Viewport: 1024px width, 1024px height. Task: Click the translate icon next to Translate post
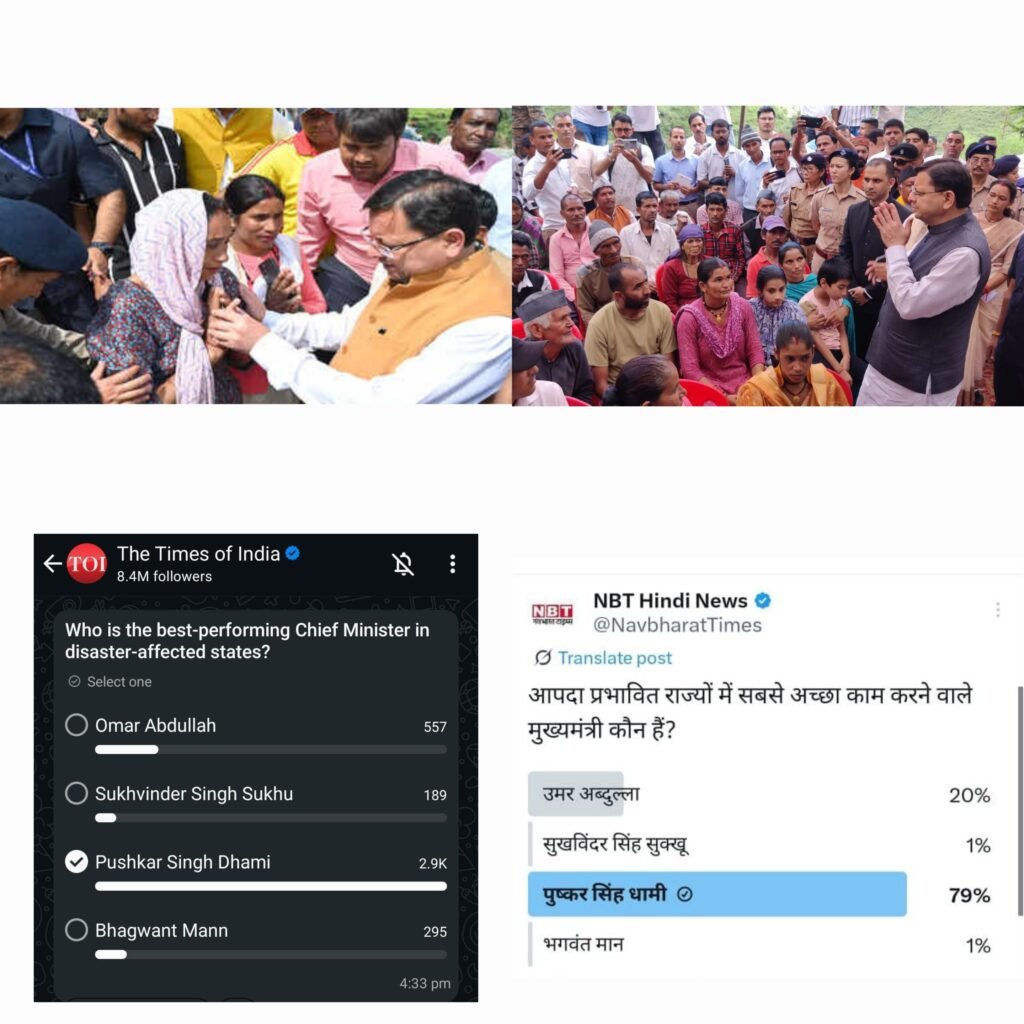click(543, 658)
